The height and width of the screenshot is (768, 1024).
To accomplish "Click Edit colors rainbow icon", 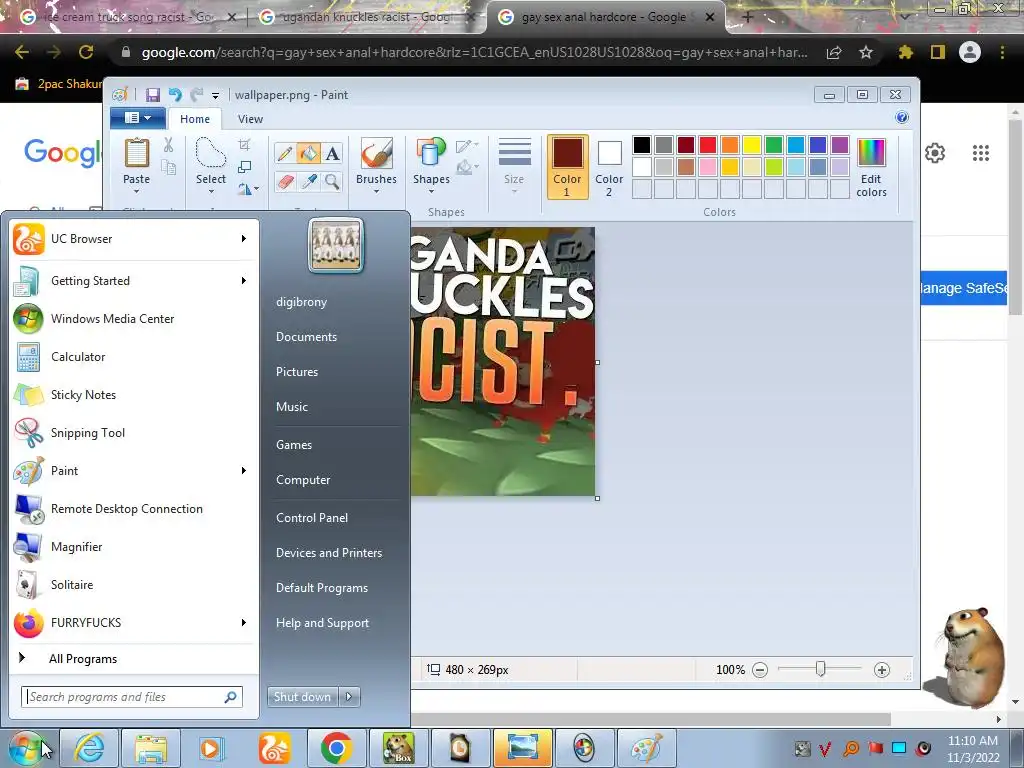I will pyautogui.click(x=871, y=153).
